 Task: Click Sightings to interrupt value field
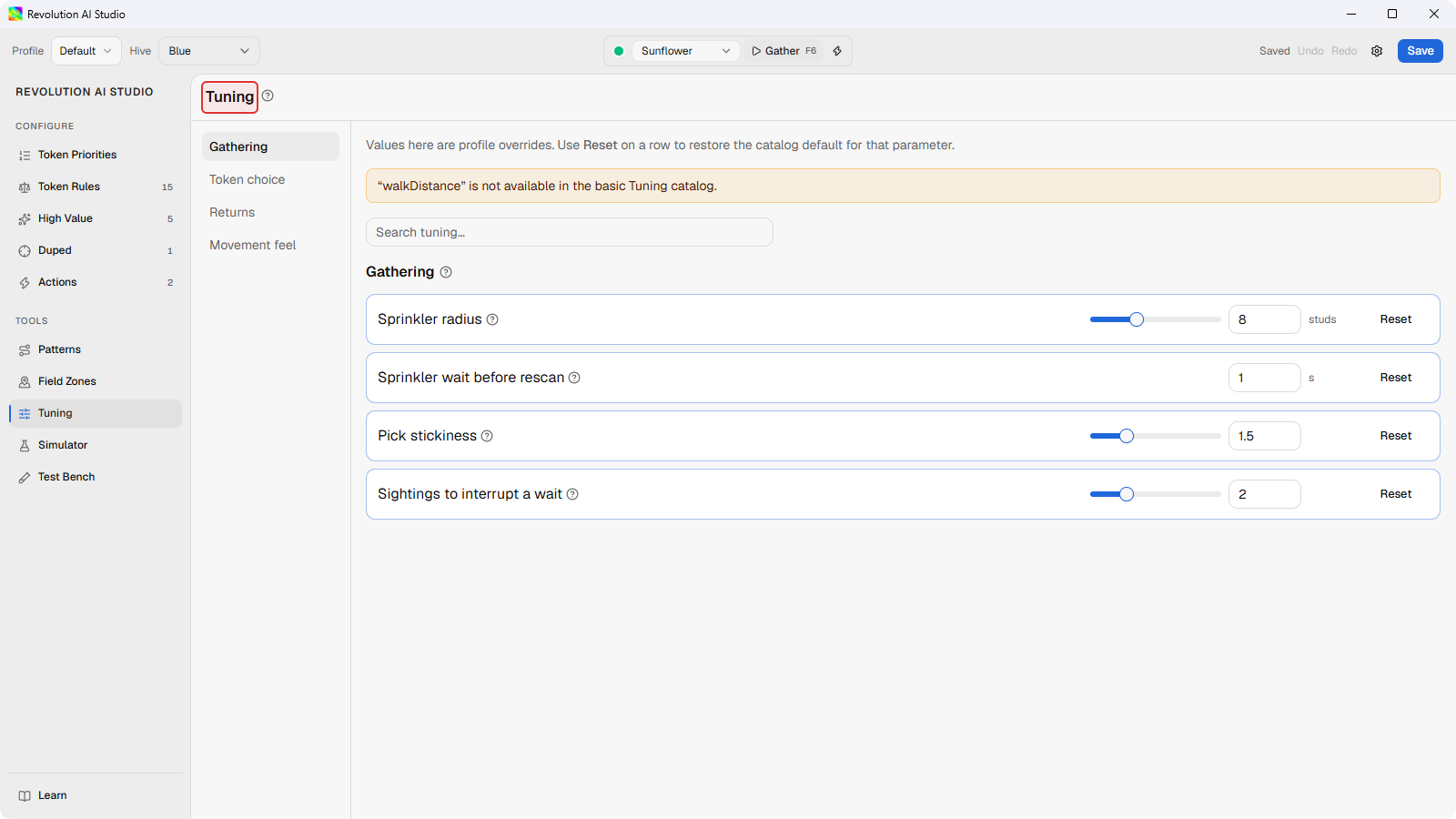click(x=1265, y=494)
